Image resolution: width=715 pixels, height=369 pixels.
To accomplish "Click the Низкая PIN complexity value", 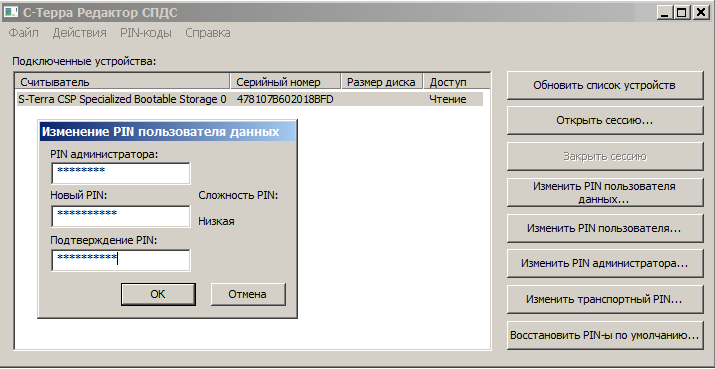I will click(216, 222).
